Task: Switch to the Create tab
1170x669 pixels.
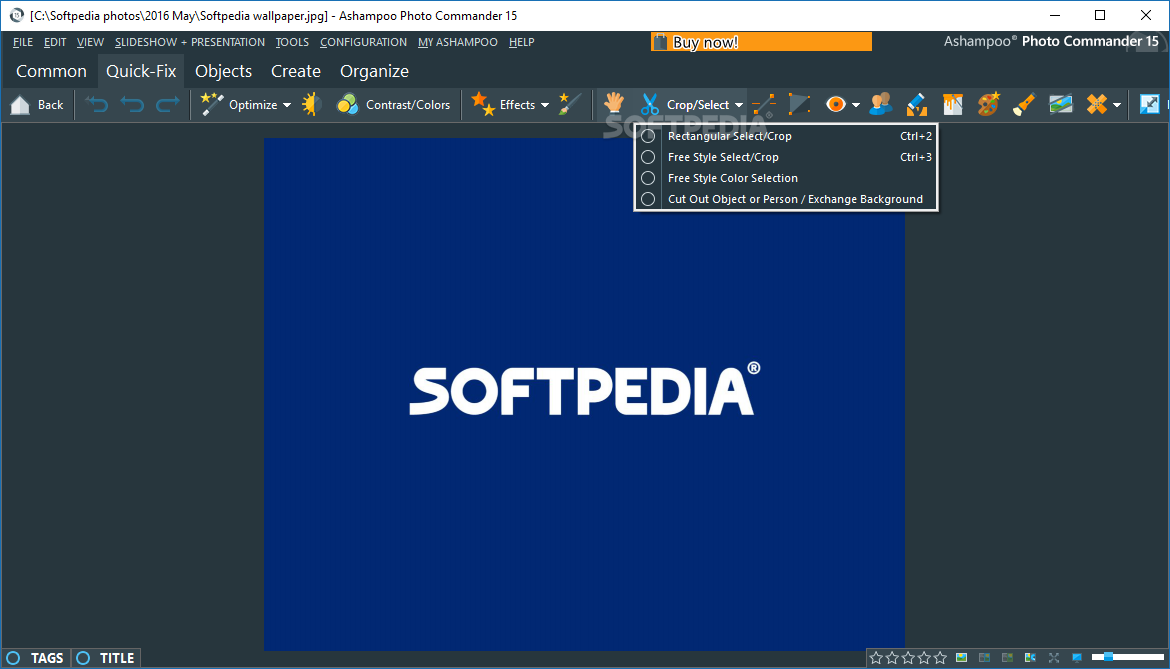Action: 295,71
